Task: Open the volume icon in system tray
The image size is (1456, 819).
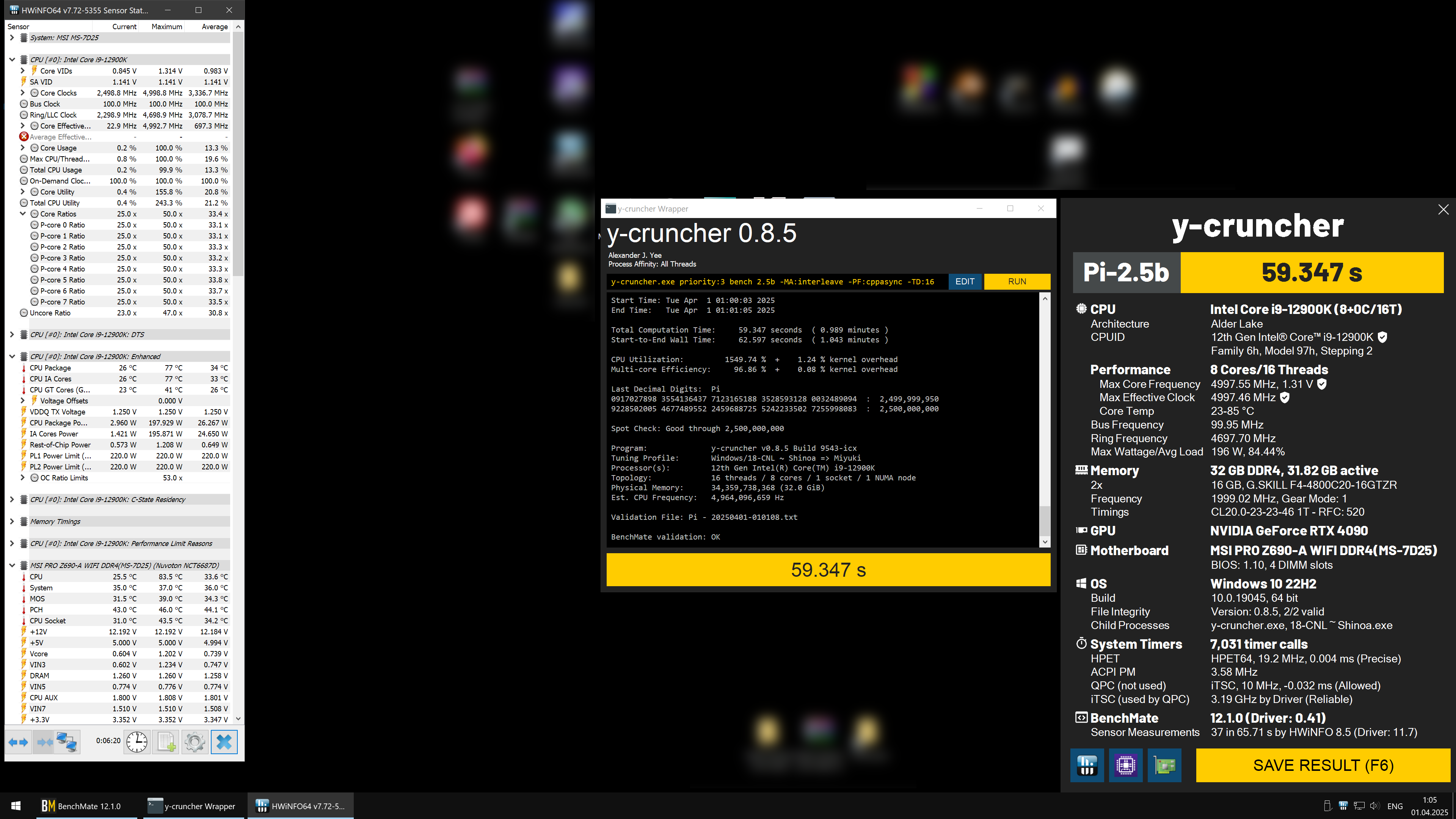Action: tap(1374, 805)
